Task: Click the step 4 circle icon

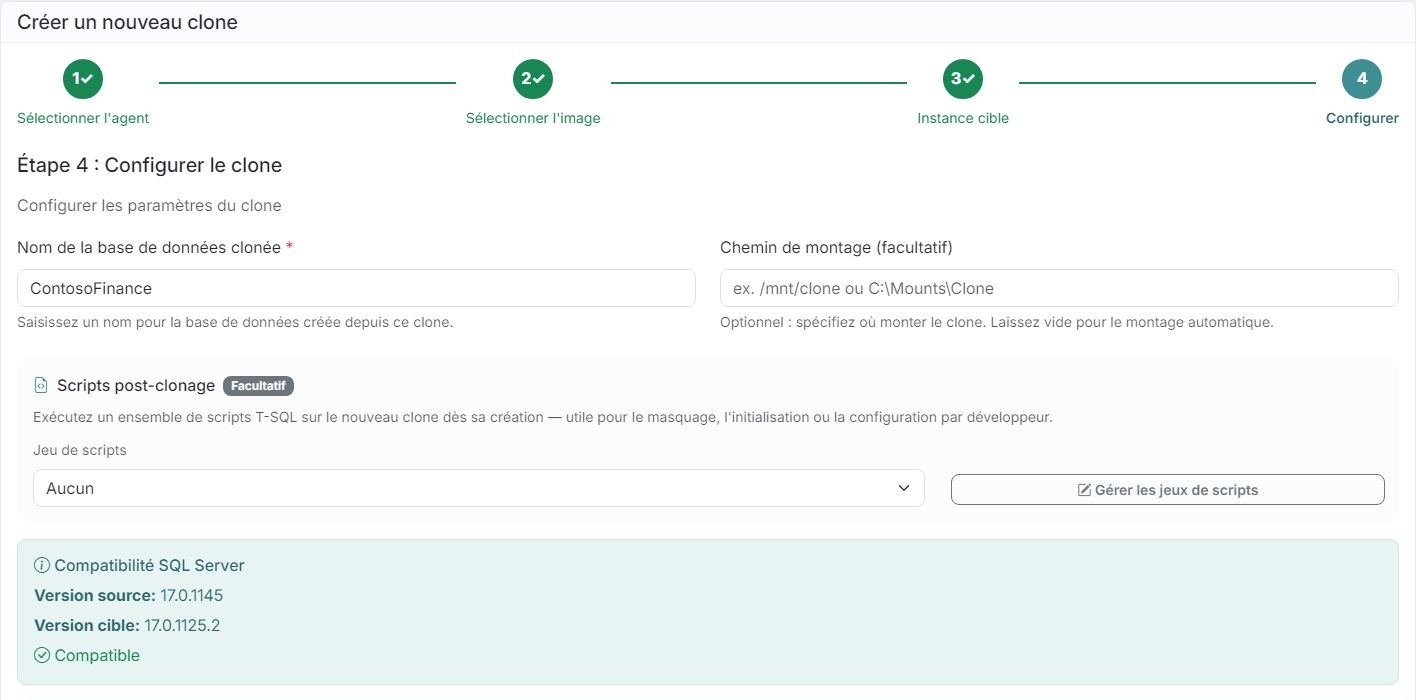Action: pos(1362,79)
